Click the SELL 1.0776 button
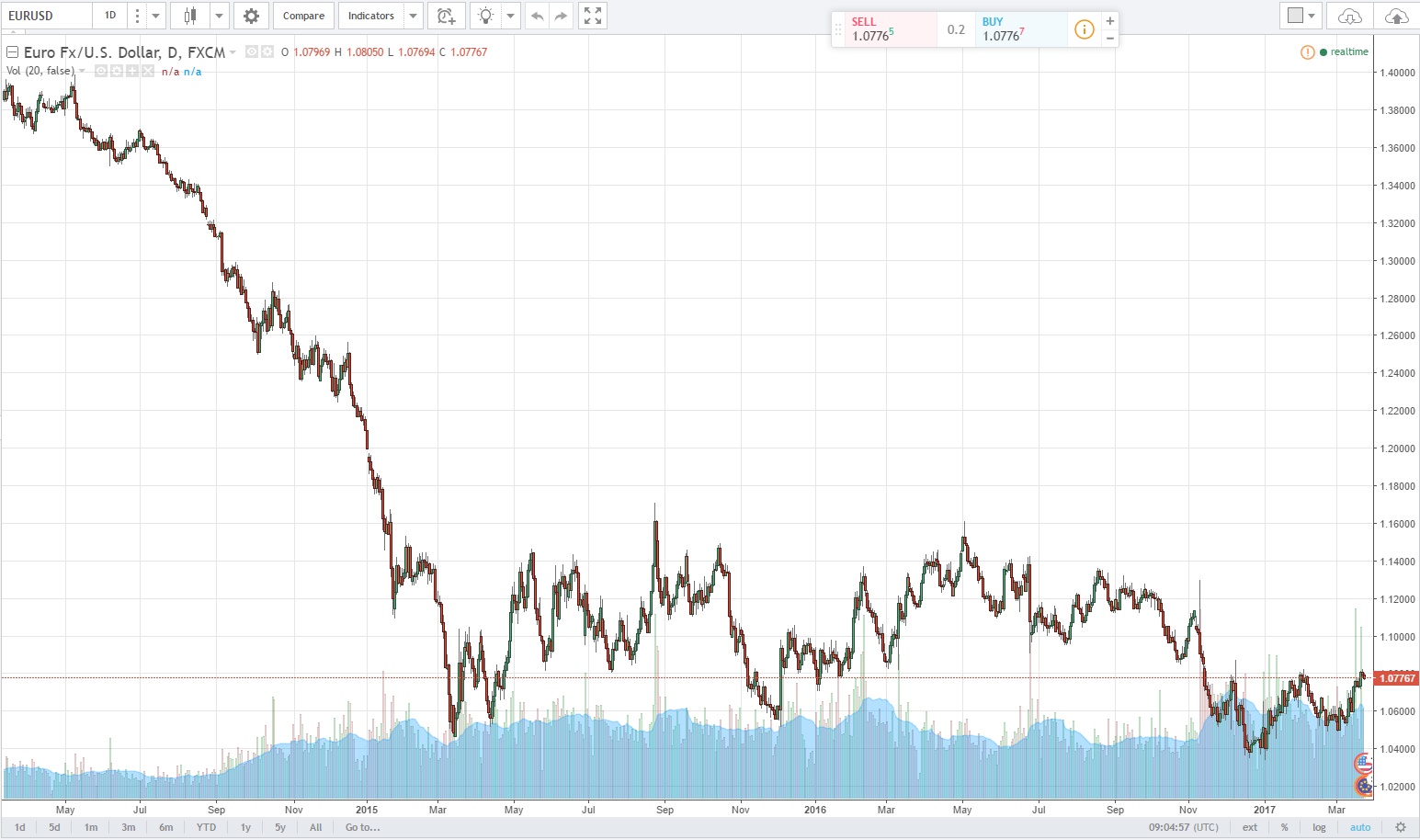 pyautogui.click(x=891, y=29)
